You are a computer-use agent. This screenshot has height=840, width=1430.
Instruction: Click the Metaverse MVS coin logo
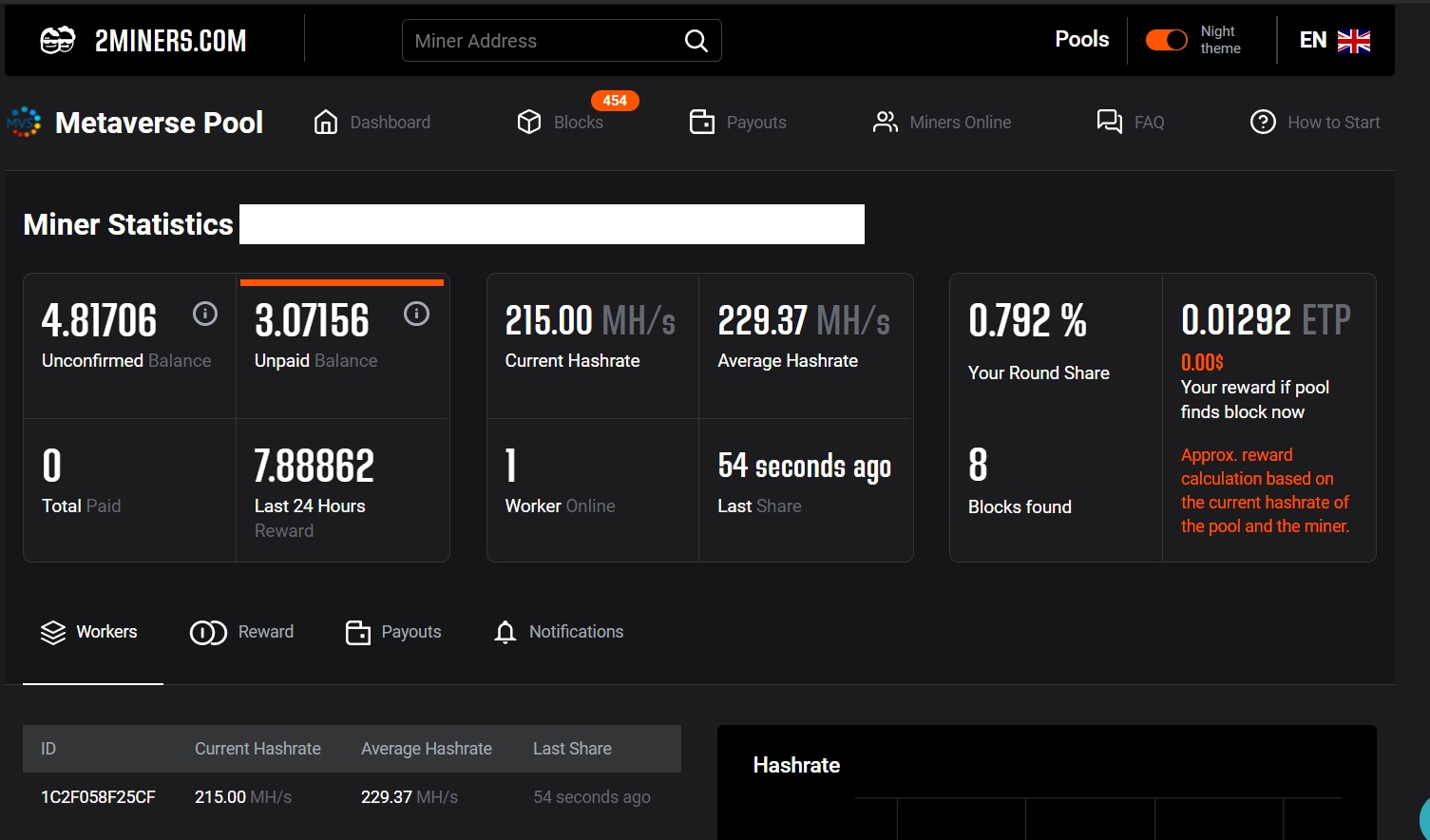[24, 122]
